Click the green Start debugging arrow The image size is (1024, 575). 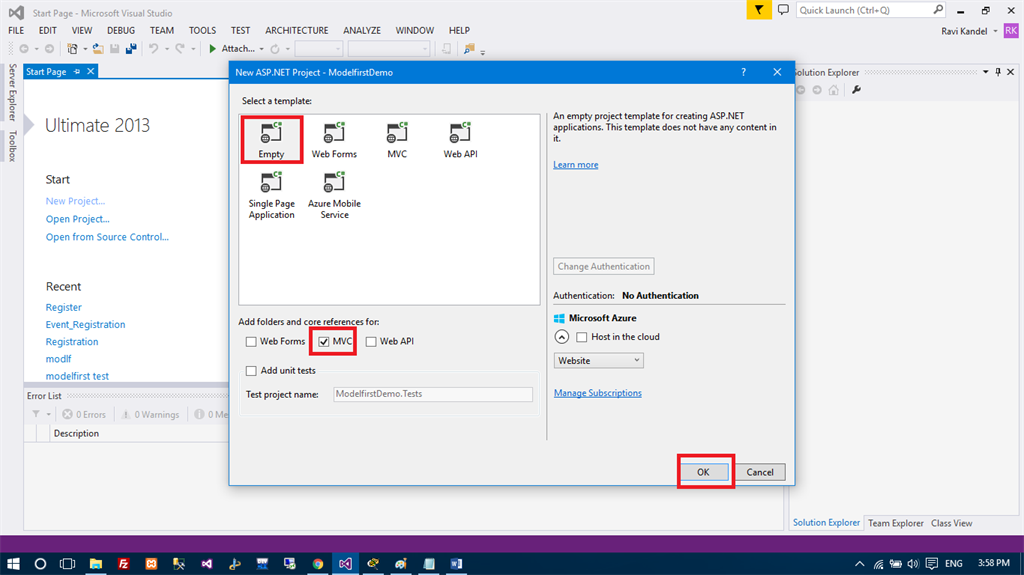tap(212, 49)
